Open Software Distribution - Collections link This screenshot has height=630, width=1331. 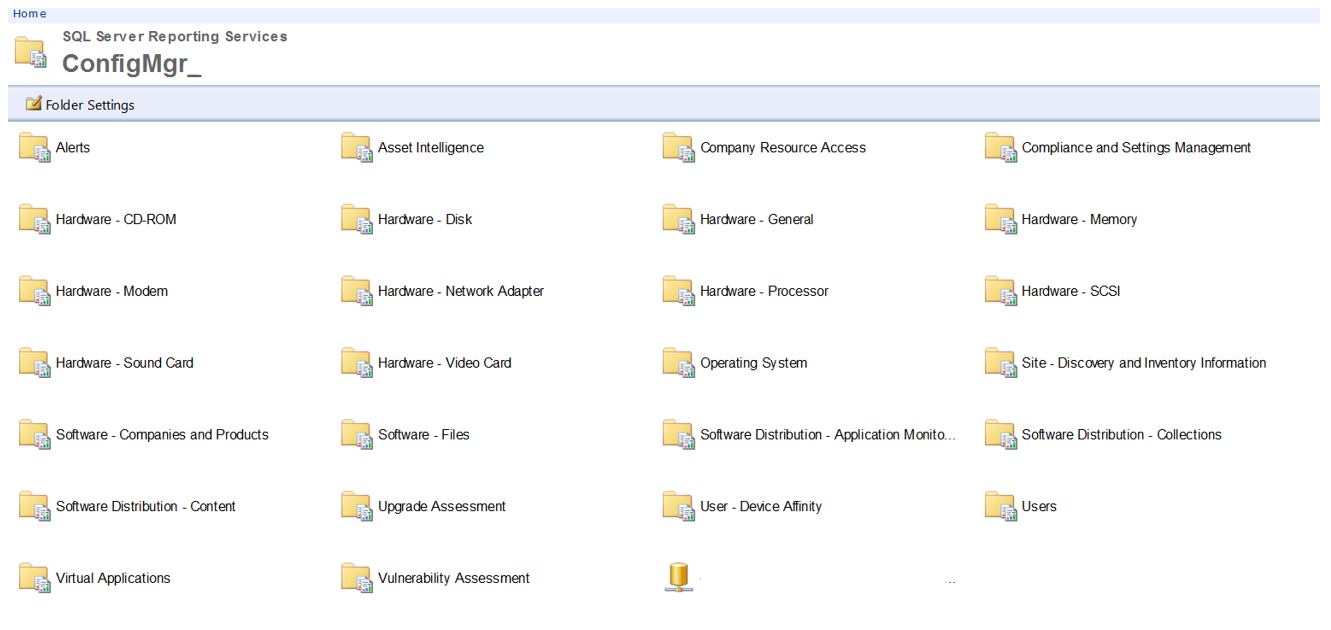click(x=1122, y=435)
